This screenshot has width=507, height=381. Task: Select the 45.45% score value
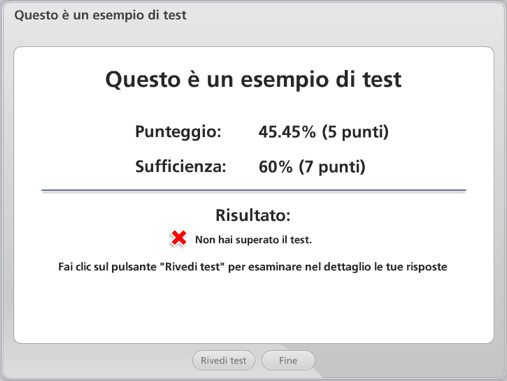point(287,132)
